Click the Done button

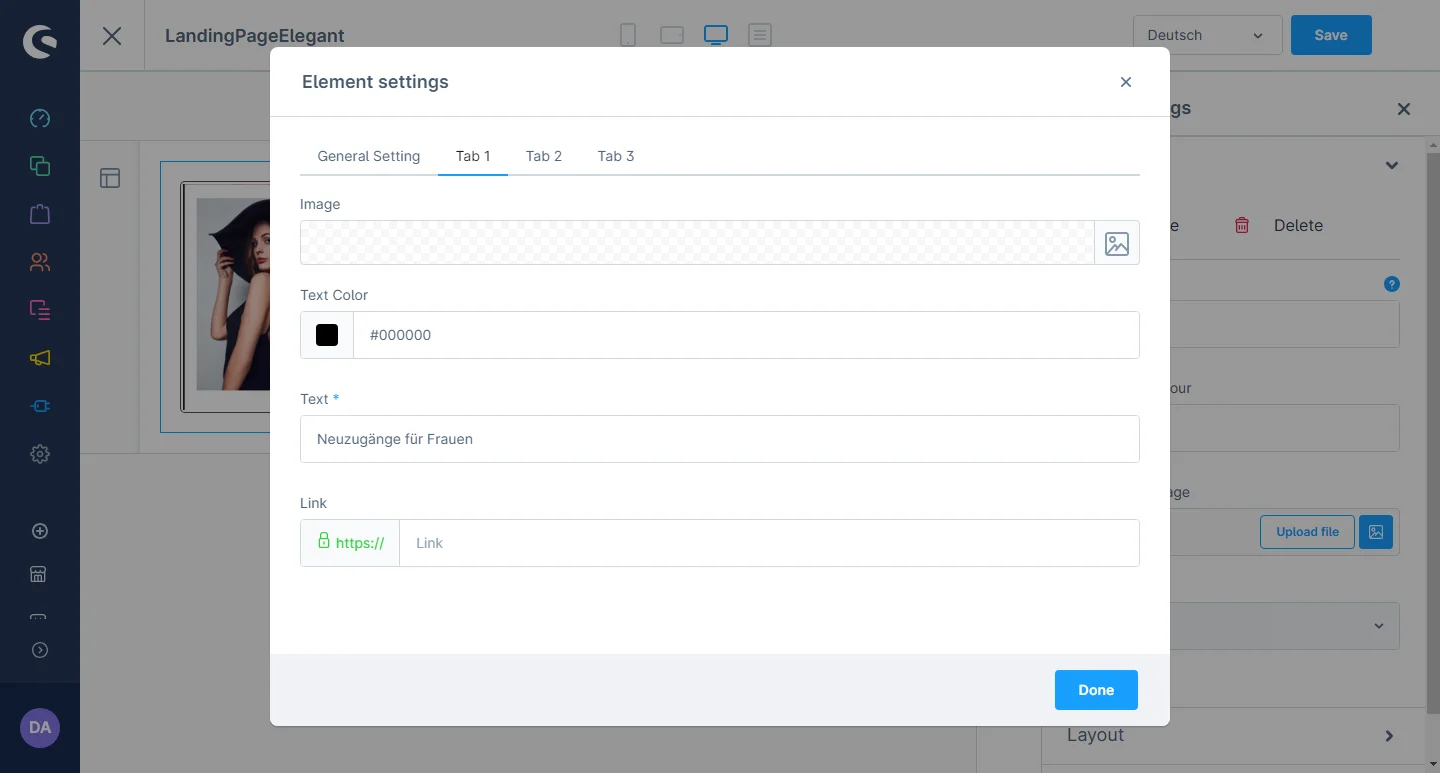pos(1096,690)
